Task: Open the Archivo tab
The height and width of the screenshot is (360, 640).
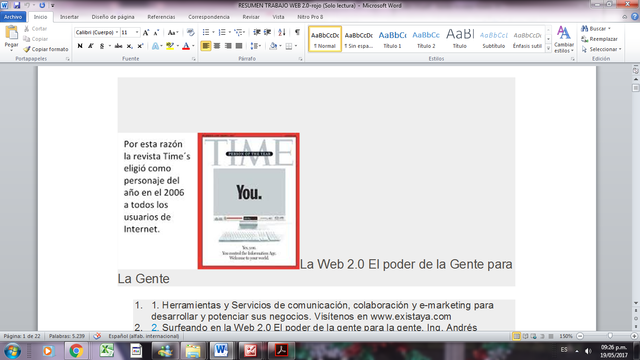Action: 13,17
